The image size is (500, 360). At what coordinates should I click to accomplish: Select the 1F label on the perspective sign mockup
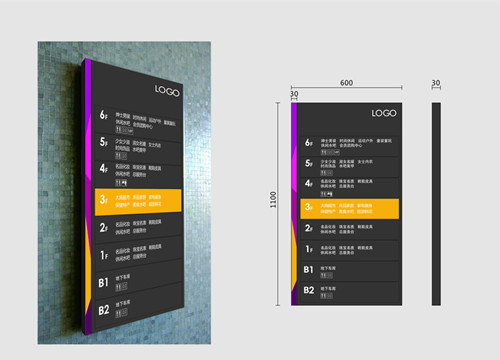(104, 255)
